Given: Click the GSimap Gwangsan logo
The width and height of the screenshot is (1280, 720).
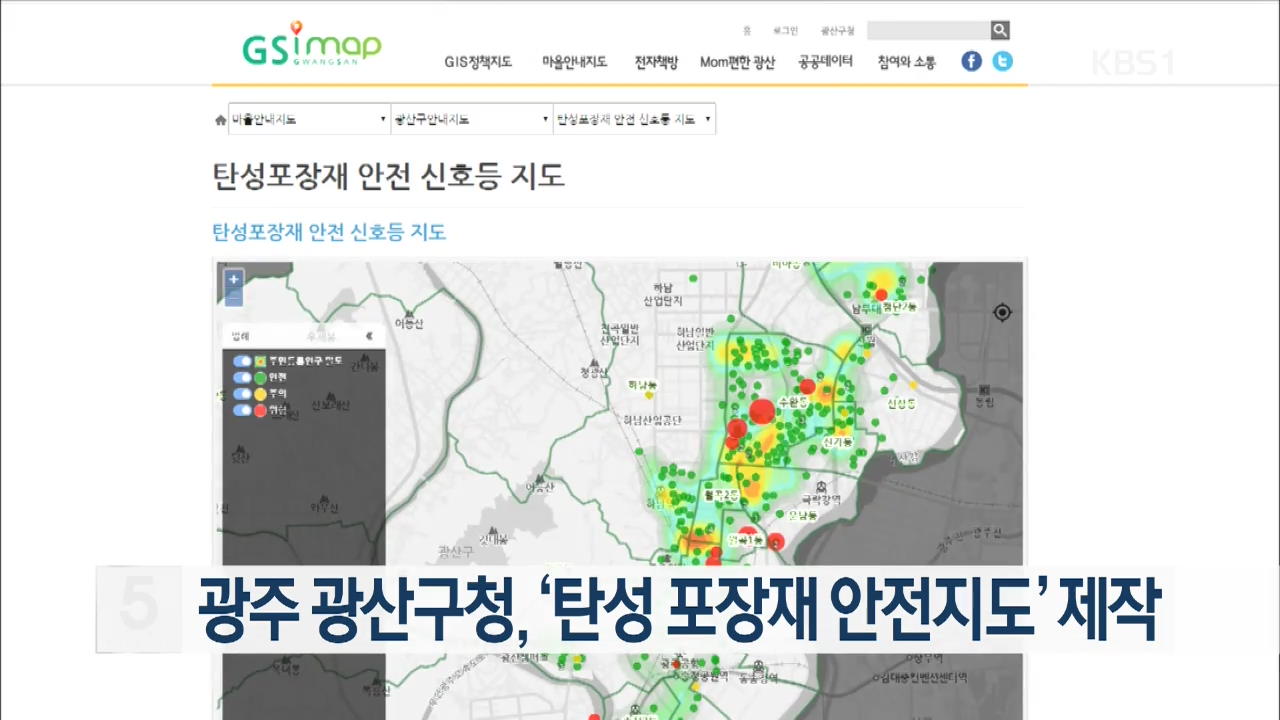Looking at the screenshot, I should [x=311, y=45].
